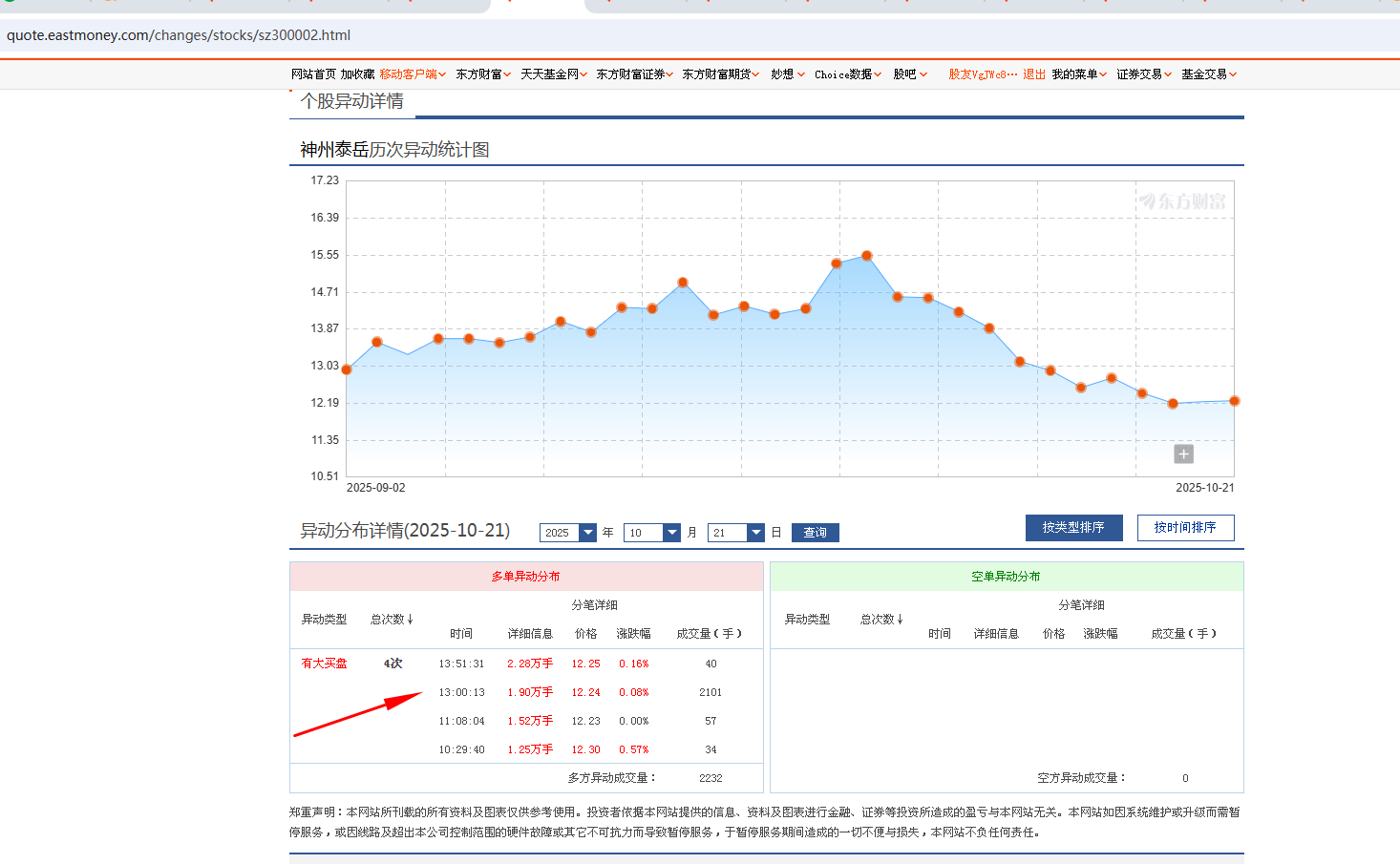Click 有大买盘 type label

tap(325, 664)
